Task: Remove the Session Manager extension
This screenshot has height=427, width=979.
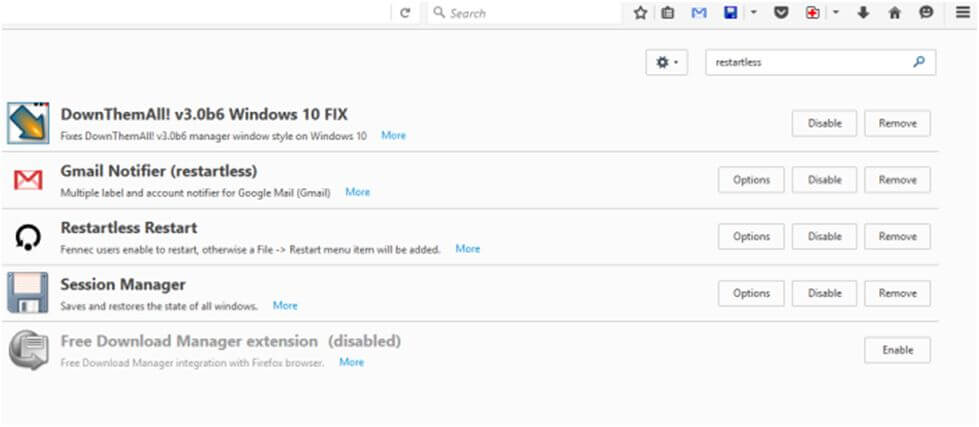Action: coord(897,293)
